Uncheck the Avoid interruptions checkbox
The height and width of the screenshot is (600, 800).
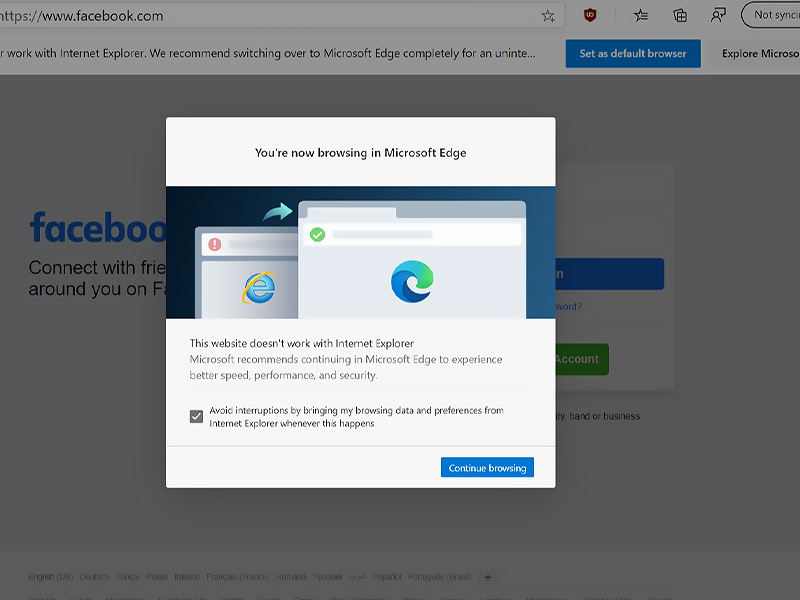[196, 417]
